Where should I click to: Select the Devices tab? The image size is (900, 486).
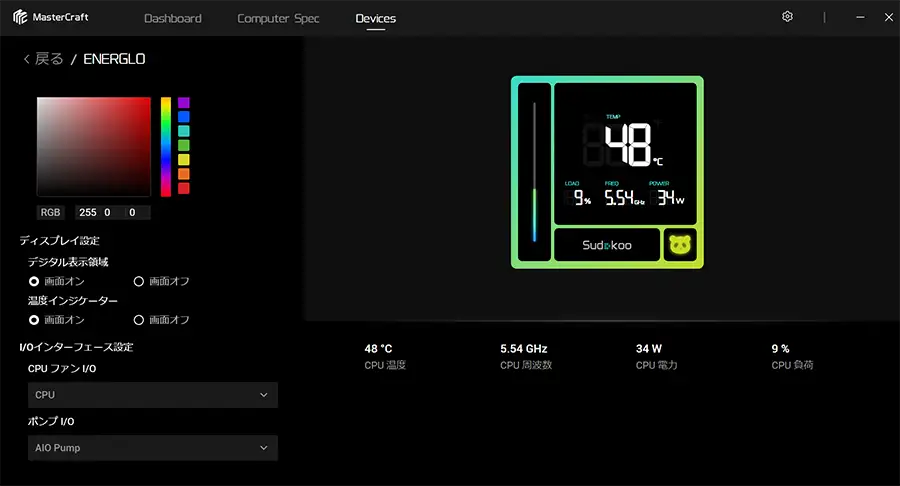(376, 18)
